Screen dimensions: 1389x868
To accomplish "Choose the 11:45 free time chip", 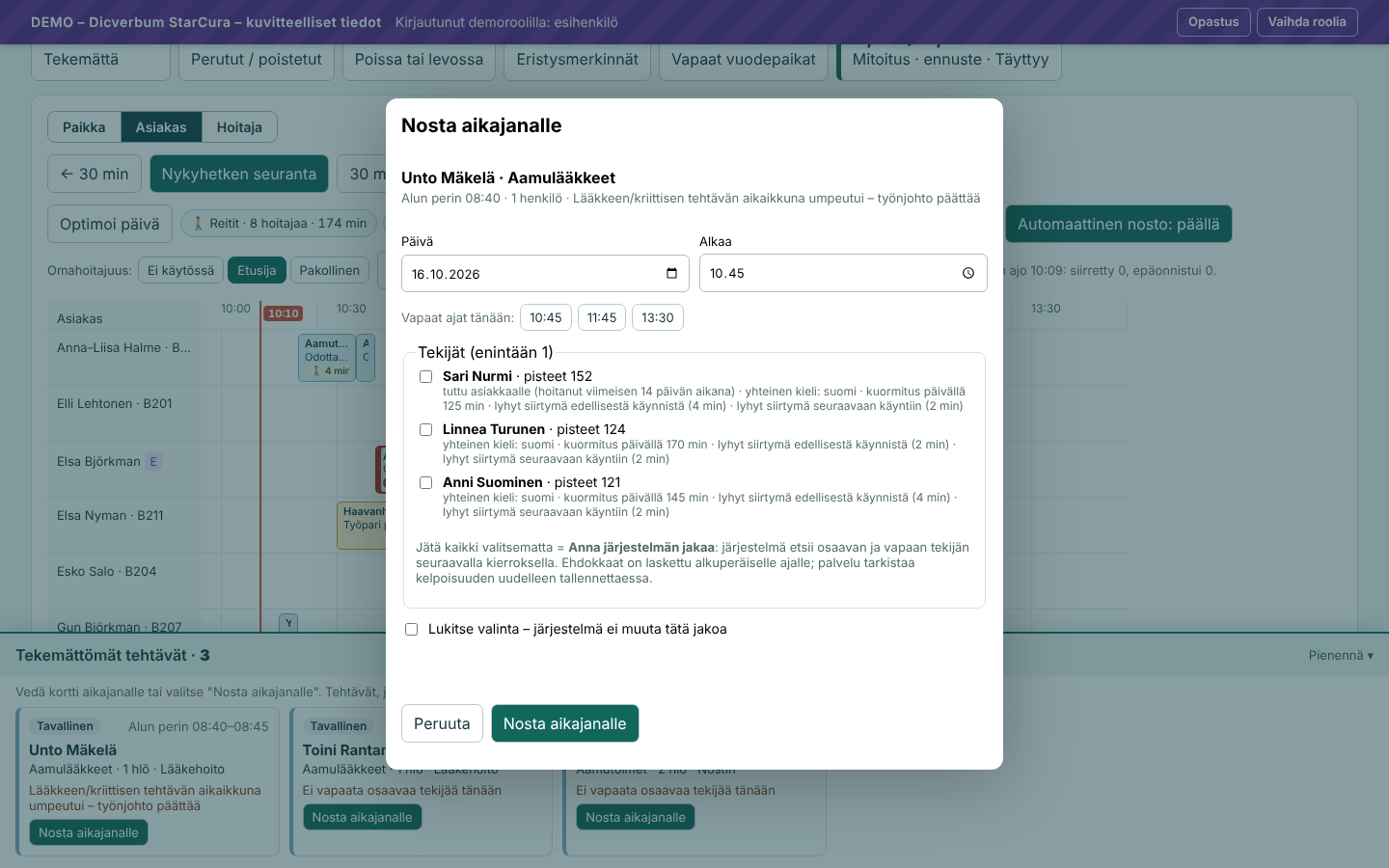I will tap(602, 317).
